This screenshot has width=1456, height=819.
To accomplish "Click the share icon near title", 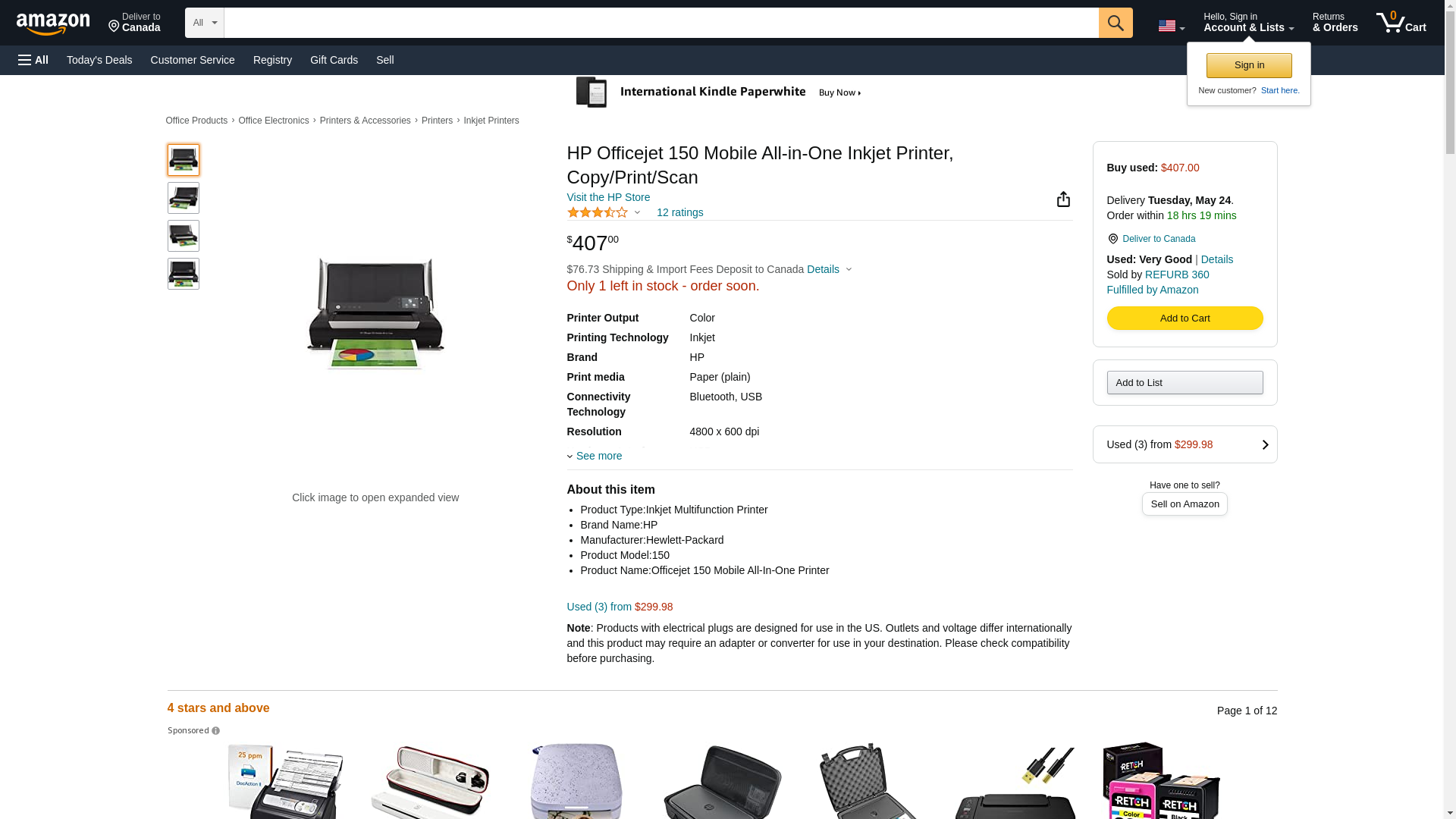I will point(1063,199).
